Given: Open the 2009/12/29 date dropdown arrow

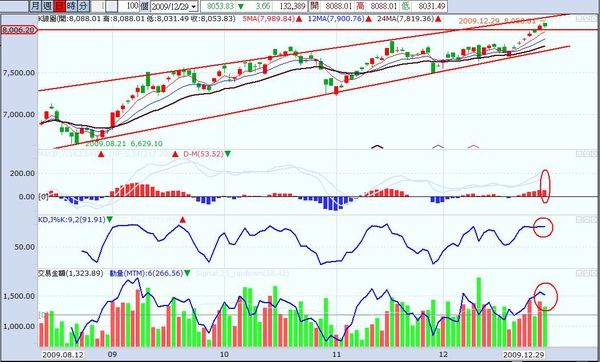Looking at the screenshot, I should 193,7.
